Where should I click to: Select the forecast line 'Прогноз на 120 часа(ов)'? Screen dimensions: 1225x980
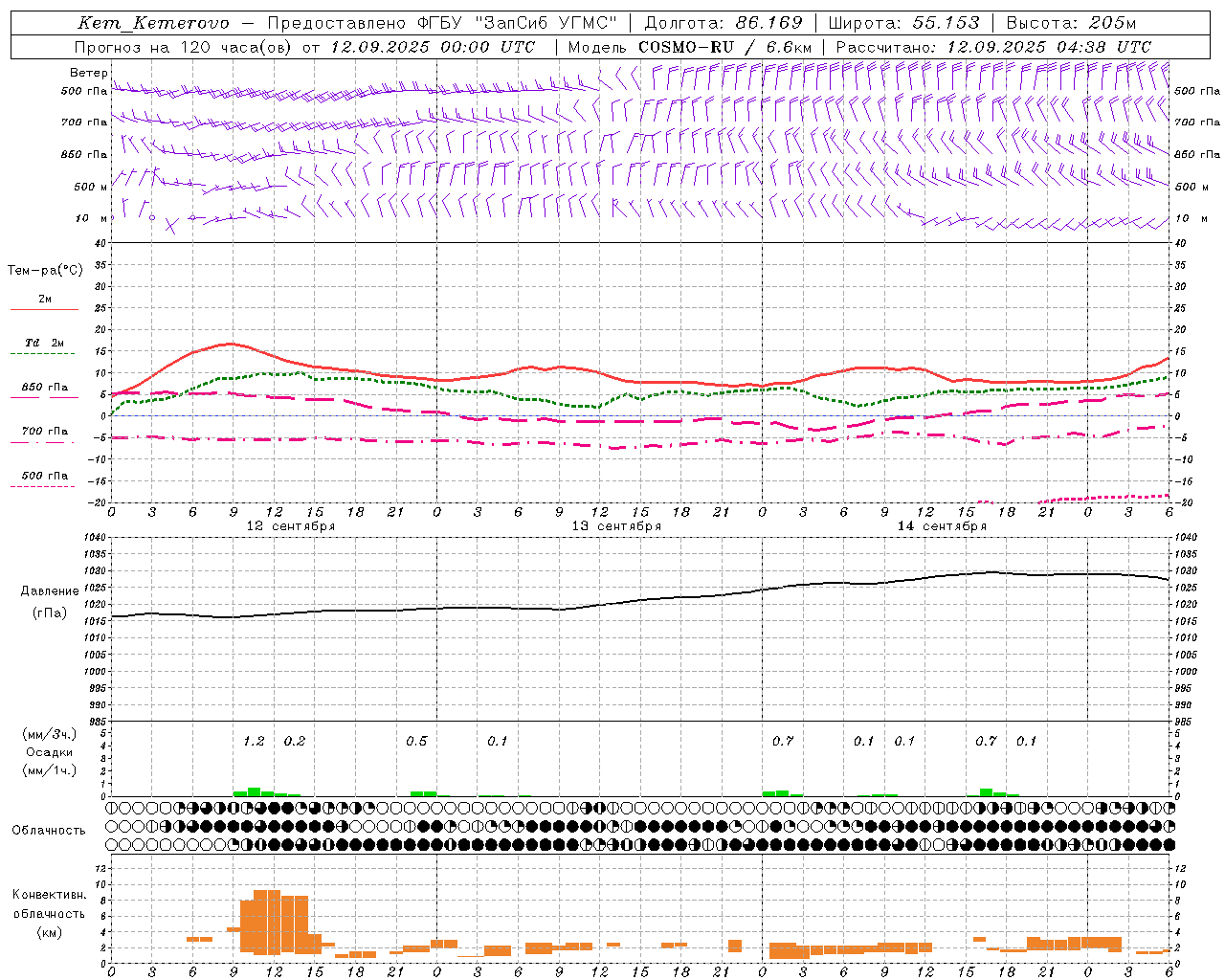click(x=183, y=47)
